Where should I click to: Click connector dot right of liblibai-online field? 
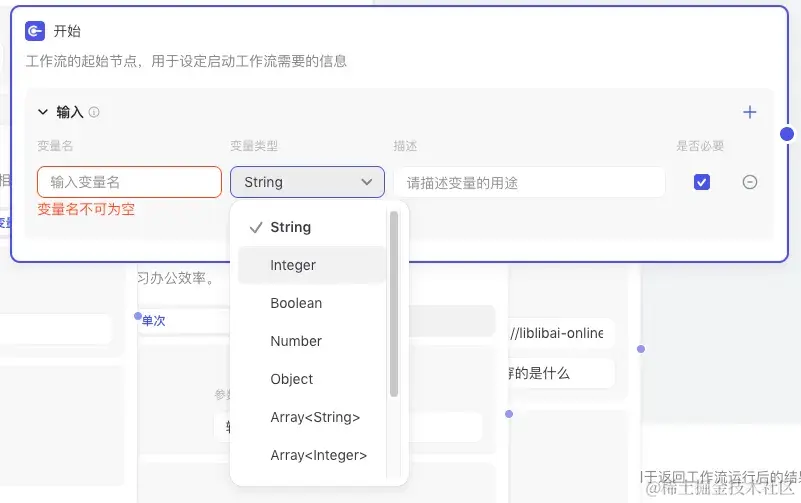pos(641,349)
